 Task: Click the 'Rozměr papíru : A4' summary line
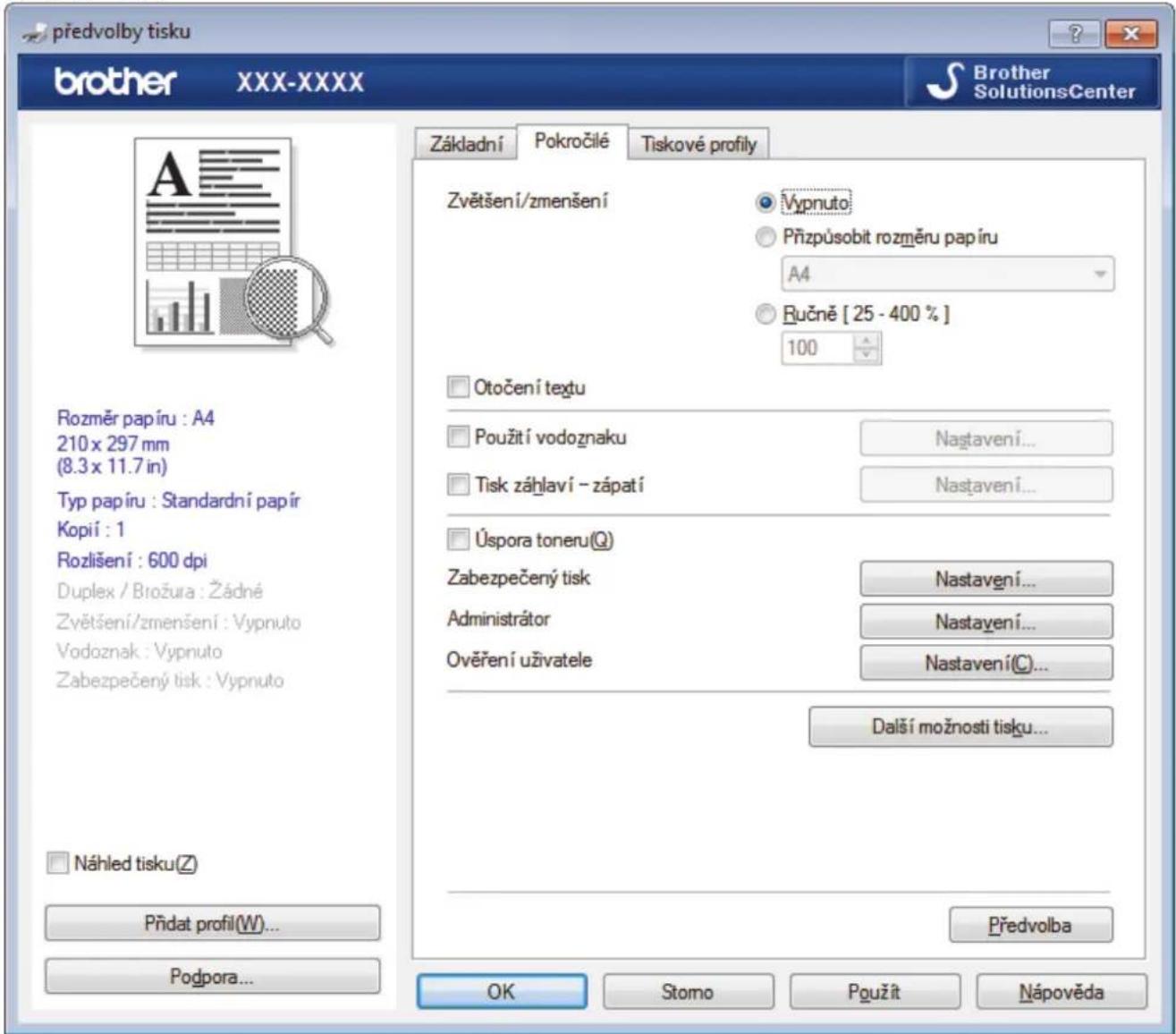(x=135, y=418)
